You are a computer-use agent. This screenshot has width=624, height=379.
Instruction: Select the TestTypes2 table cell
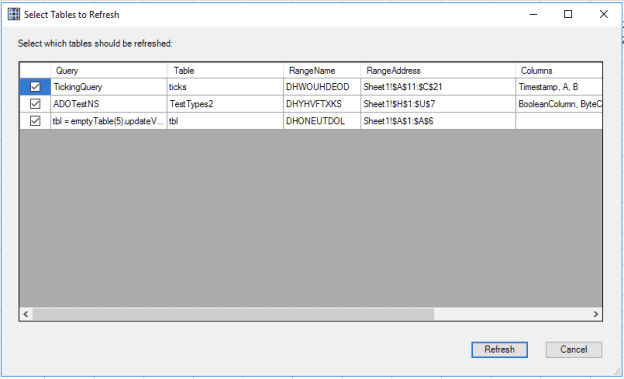(x=225, y=104)
